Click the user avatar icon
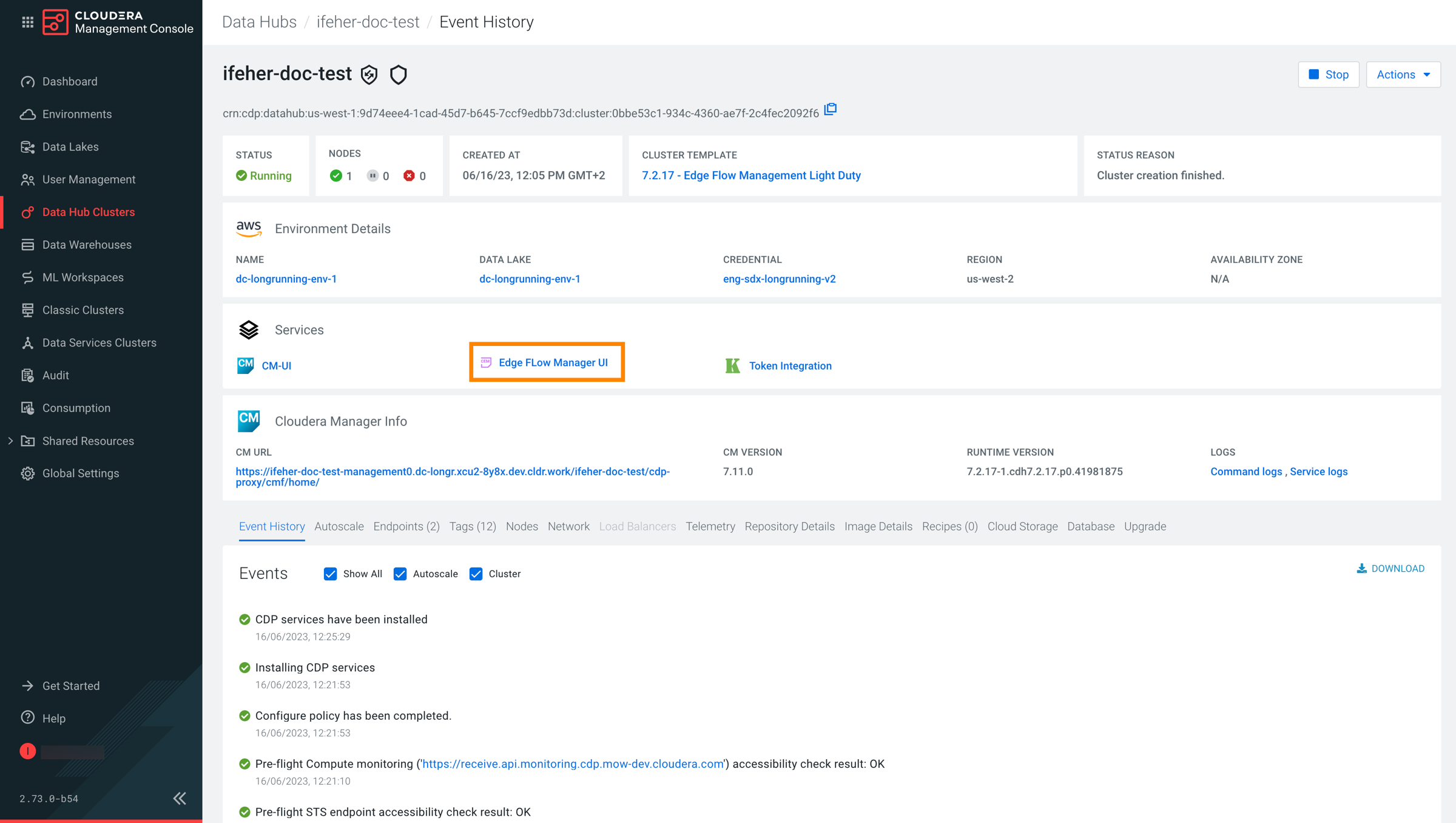The width and height of the screenshot is (1456, 823). (28, 751)
